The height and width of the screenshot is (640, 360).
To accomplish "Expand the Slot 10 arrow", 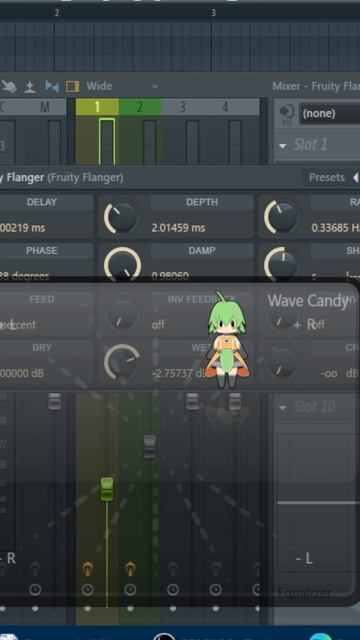I will [x=282, y=407].
